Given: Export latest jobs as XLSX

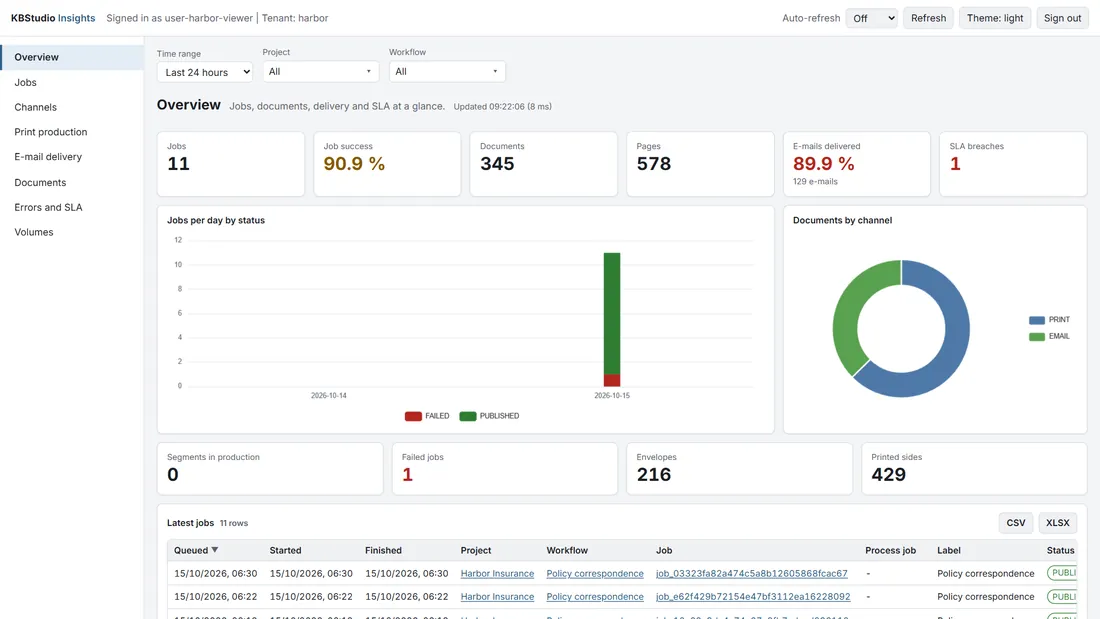Looking at the screenshot, I should point(1057,523).
